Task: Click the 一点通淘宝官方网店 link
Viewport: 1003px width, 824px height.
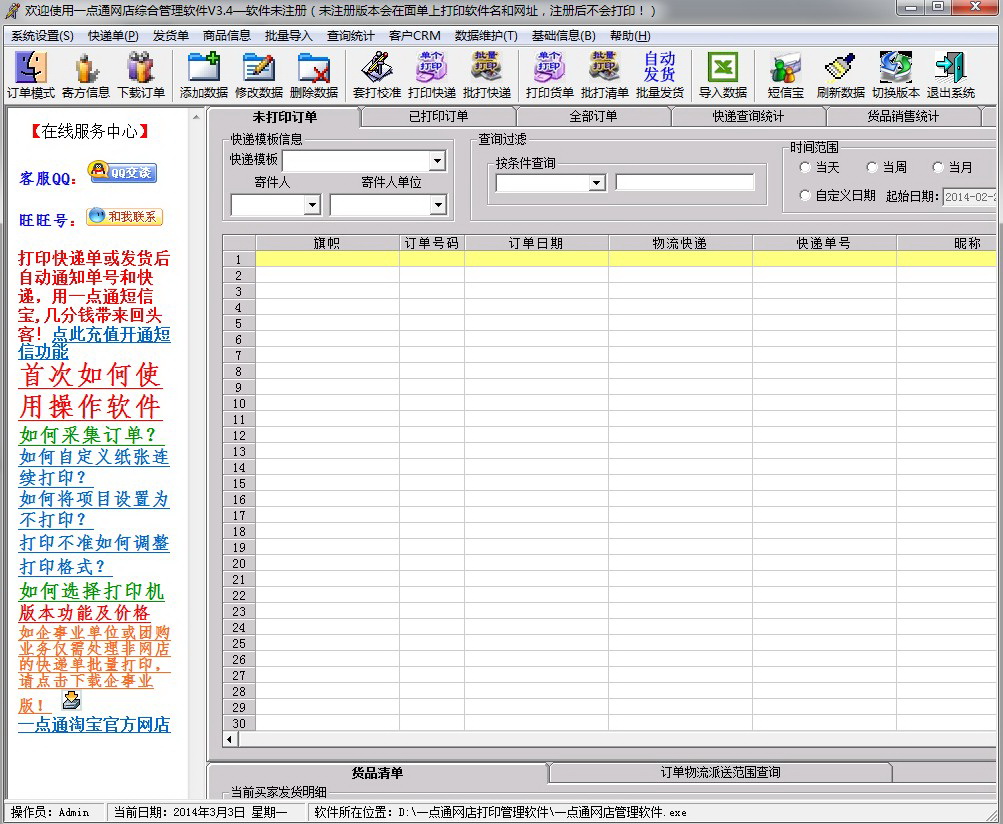Action: click(x=93, y=726)
